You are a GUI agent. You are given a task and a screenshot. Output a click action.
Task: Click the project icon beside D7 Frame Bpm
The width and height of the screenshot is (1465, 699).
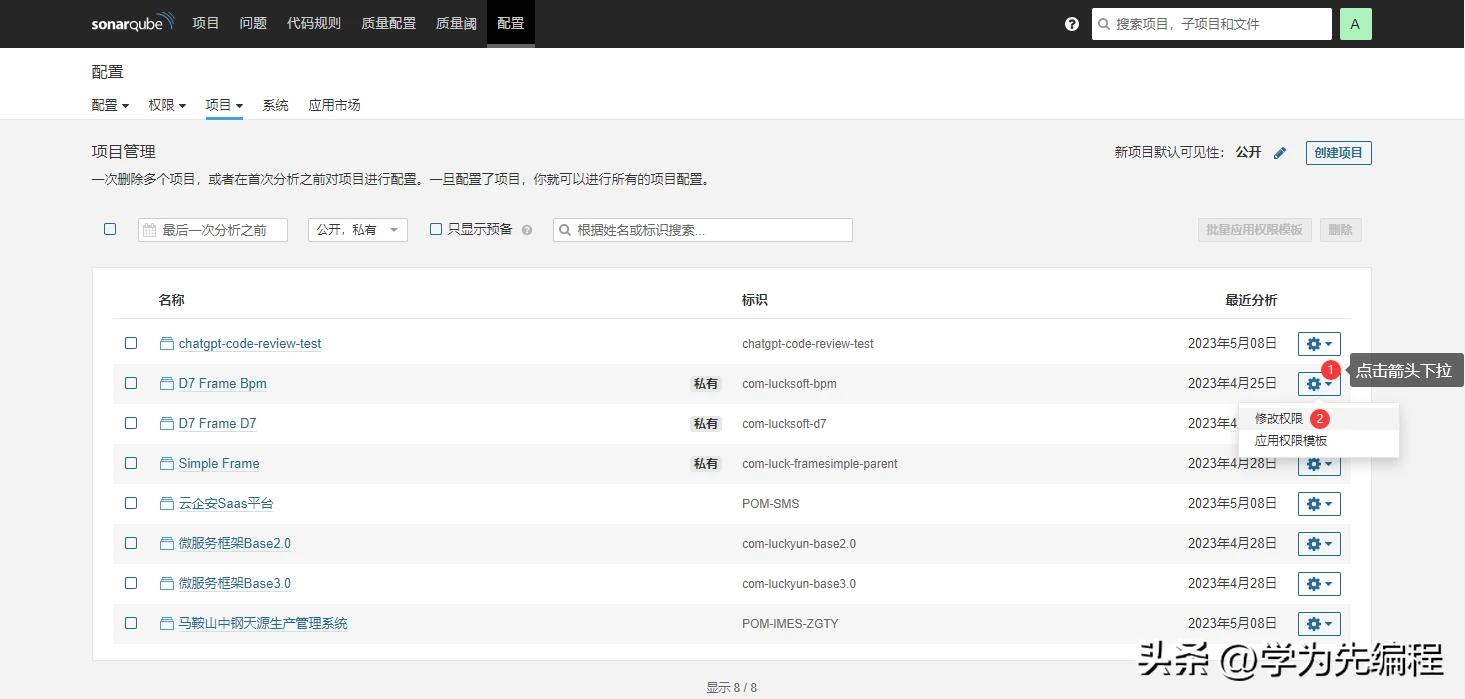click(x=166, y=383)
